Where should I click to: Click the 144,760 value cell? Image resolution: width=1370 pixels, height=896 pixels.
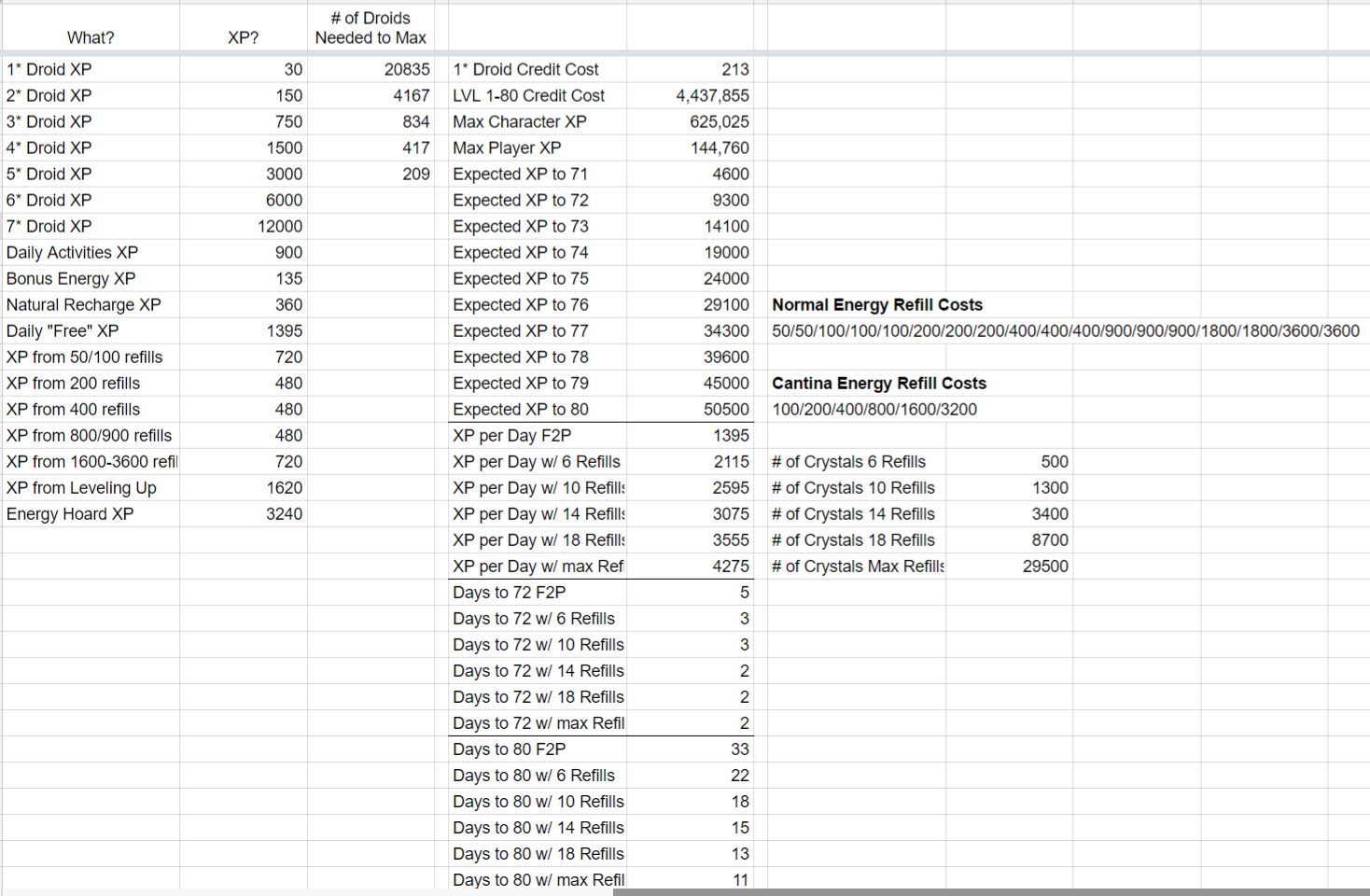(x=690, y=147)
